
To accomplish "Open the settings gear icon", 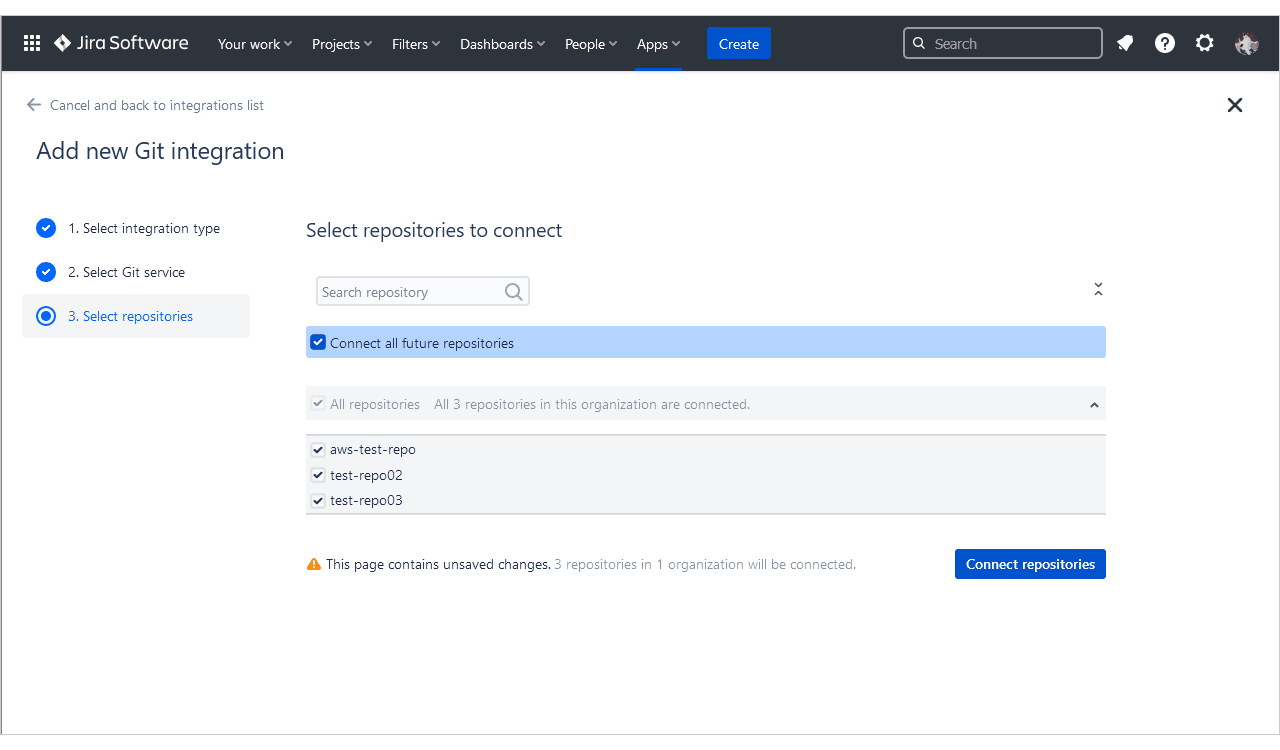I will 1205,43.
